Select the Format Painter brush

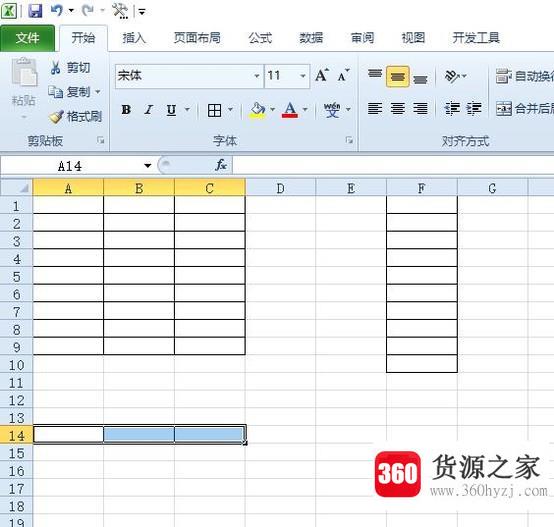click(75, 117)
